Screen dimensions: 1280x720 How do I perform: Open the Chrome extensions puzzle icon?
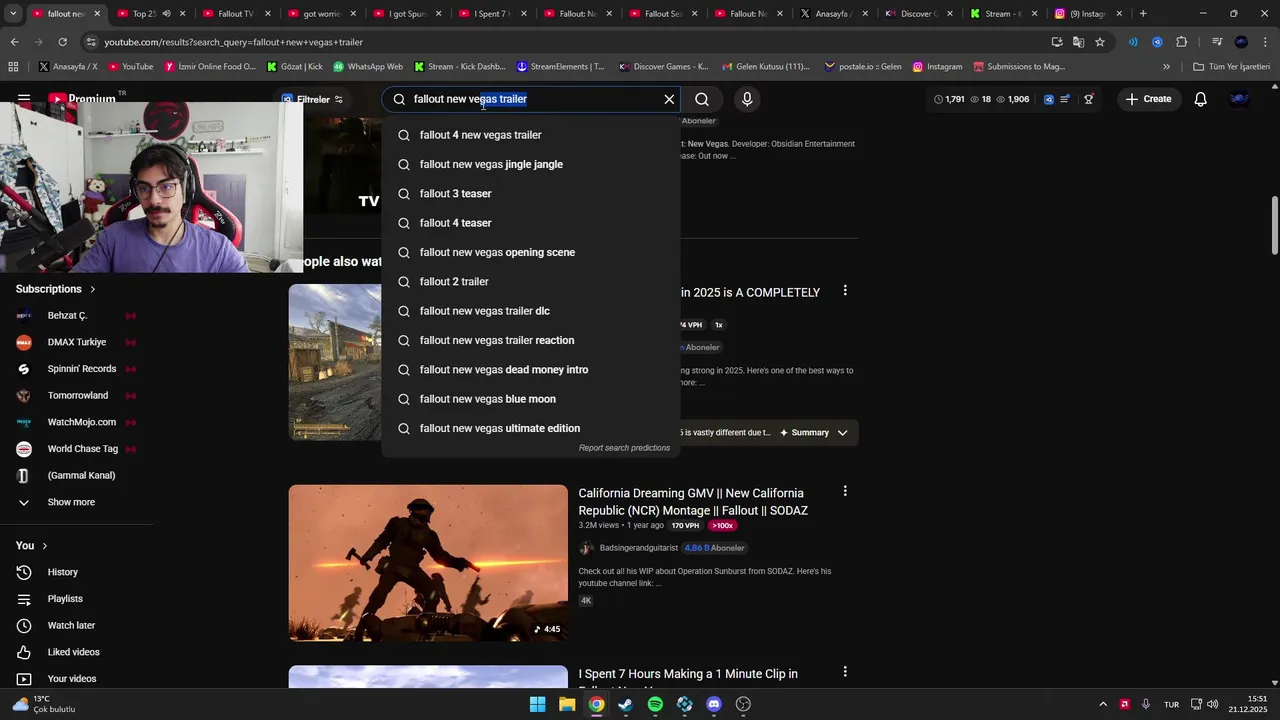pyautogui.click(x=1181, y=42)
